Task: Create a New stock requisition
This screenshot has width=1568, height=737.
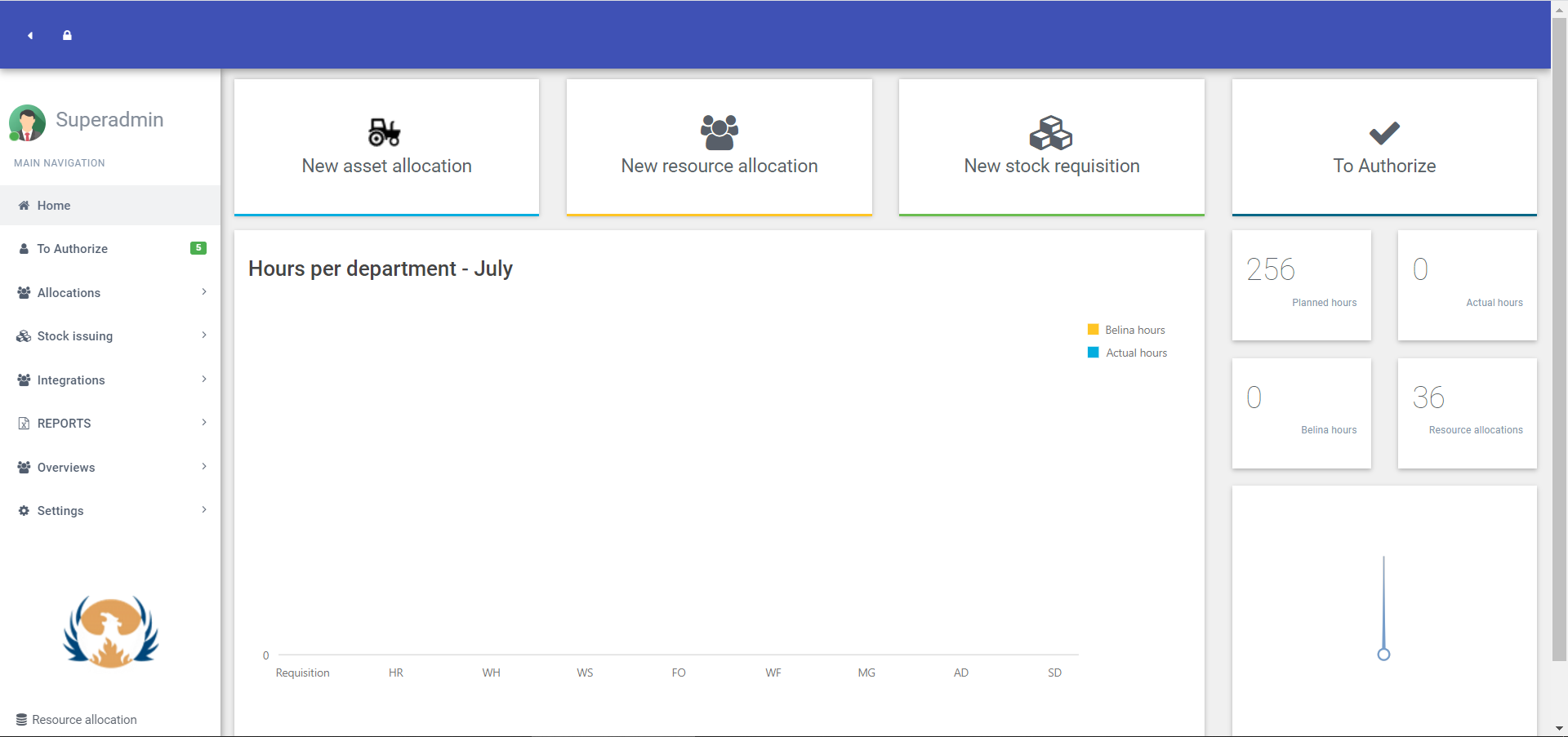Action: [1052, 147]
